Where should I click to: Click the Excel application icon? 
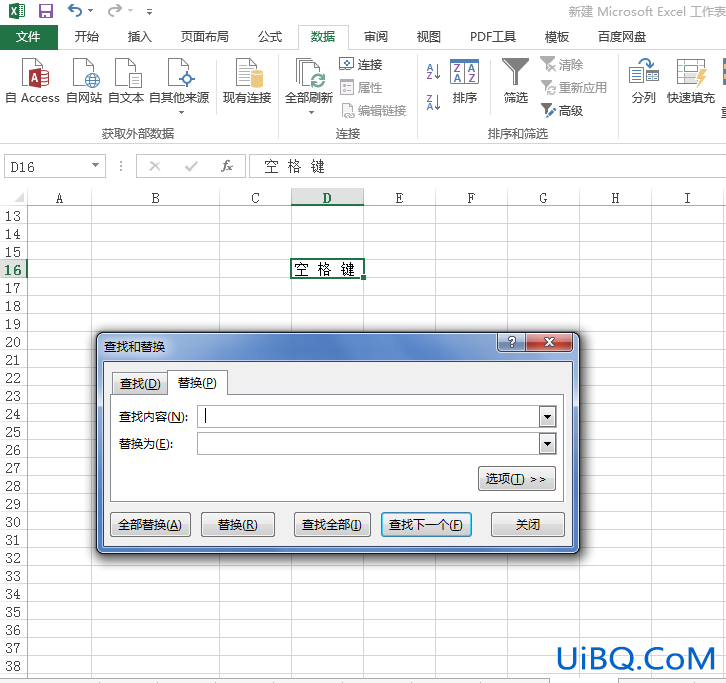click(17, 10)
